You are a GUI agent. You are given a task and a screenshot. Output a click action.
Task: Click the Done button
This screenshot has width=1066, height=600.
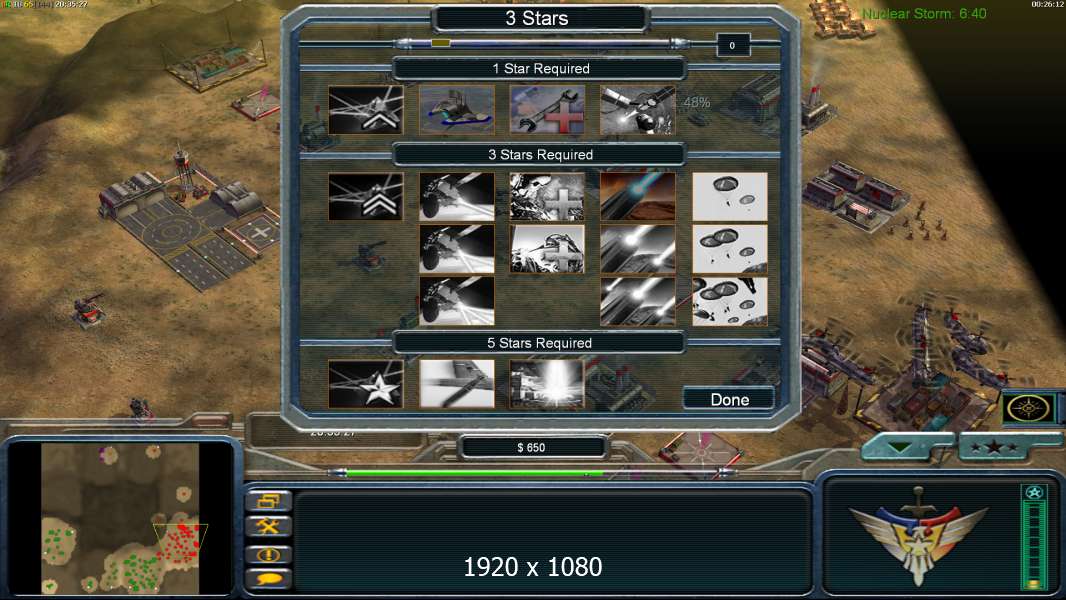pos(729,399)
